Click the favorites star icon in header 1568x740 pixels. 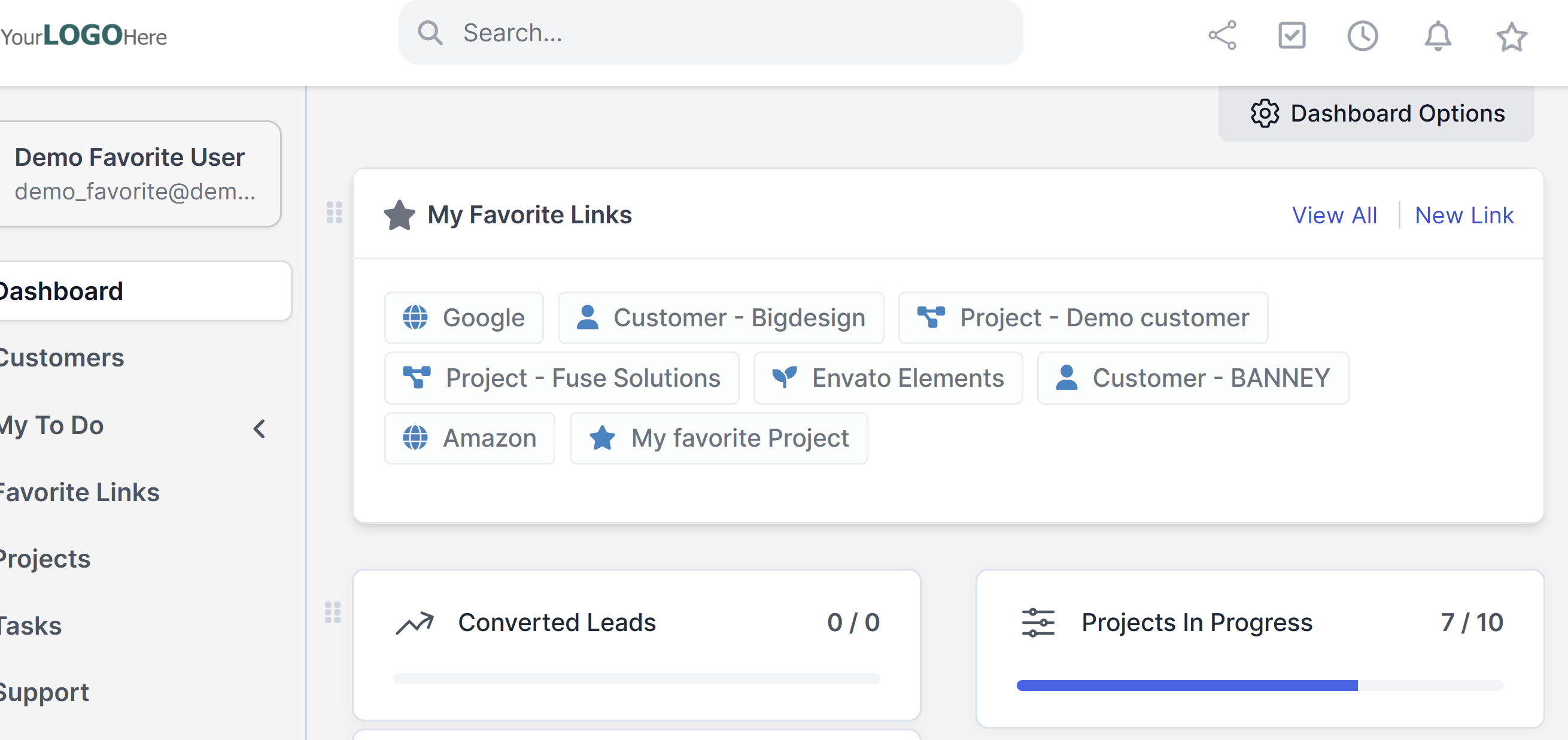point(1511,37)
